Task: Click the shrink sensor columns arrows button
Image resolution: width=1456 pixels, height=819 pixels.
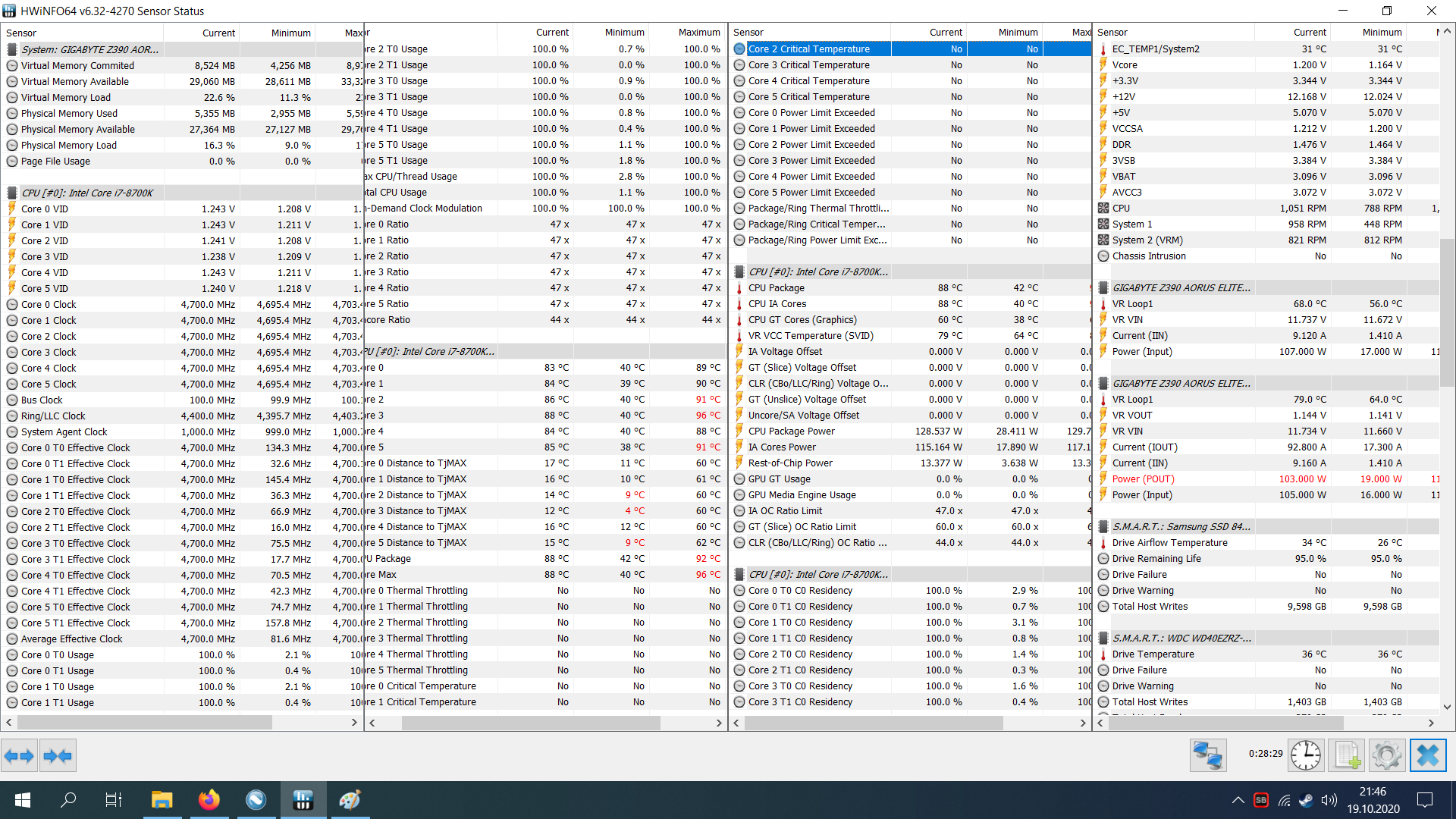Action: tap(58, 755)
